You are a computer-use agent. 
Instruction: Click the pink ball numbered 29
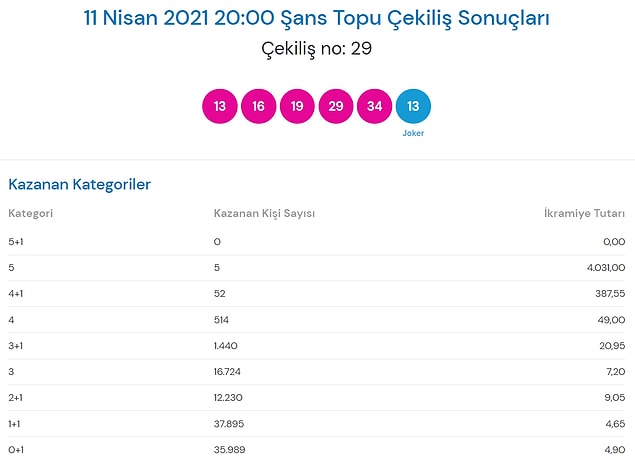click(x=336, y=106)
